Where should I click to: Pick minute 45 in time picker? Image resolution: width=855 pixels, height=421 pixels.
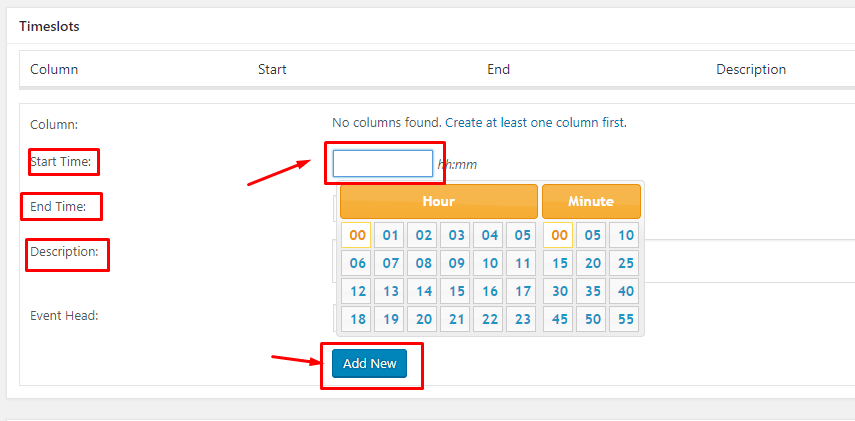(559, 320)
